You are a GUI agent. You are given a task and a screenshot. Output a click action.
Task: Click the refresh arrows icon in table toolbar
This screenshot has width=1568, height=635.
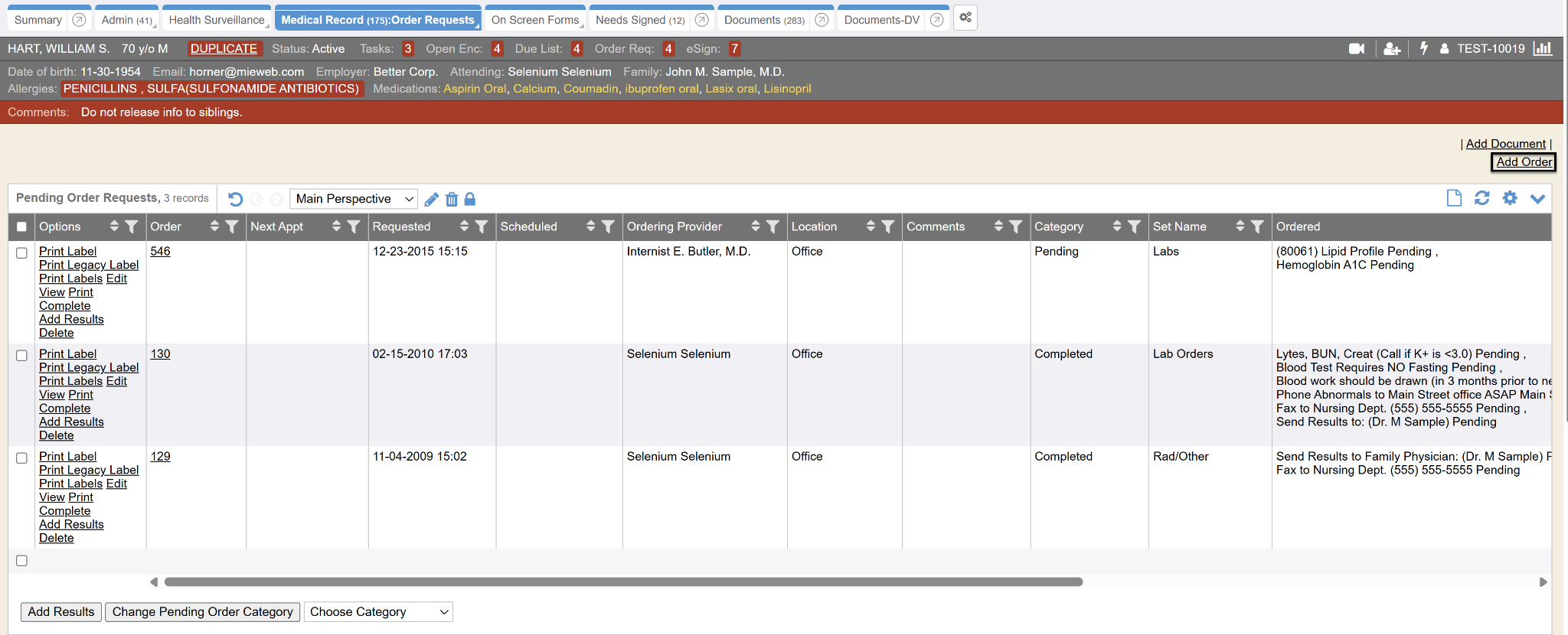click(x=1481, y=198)
